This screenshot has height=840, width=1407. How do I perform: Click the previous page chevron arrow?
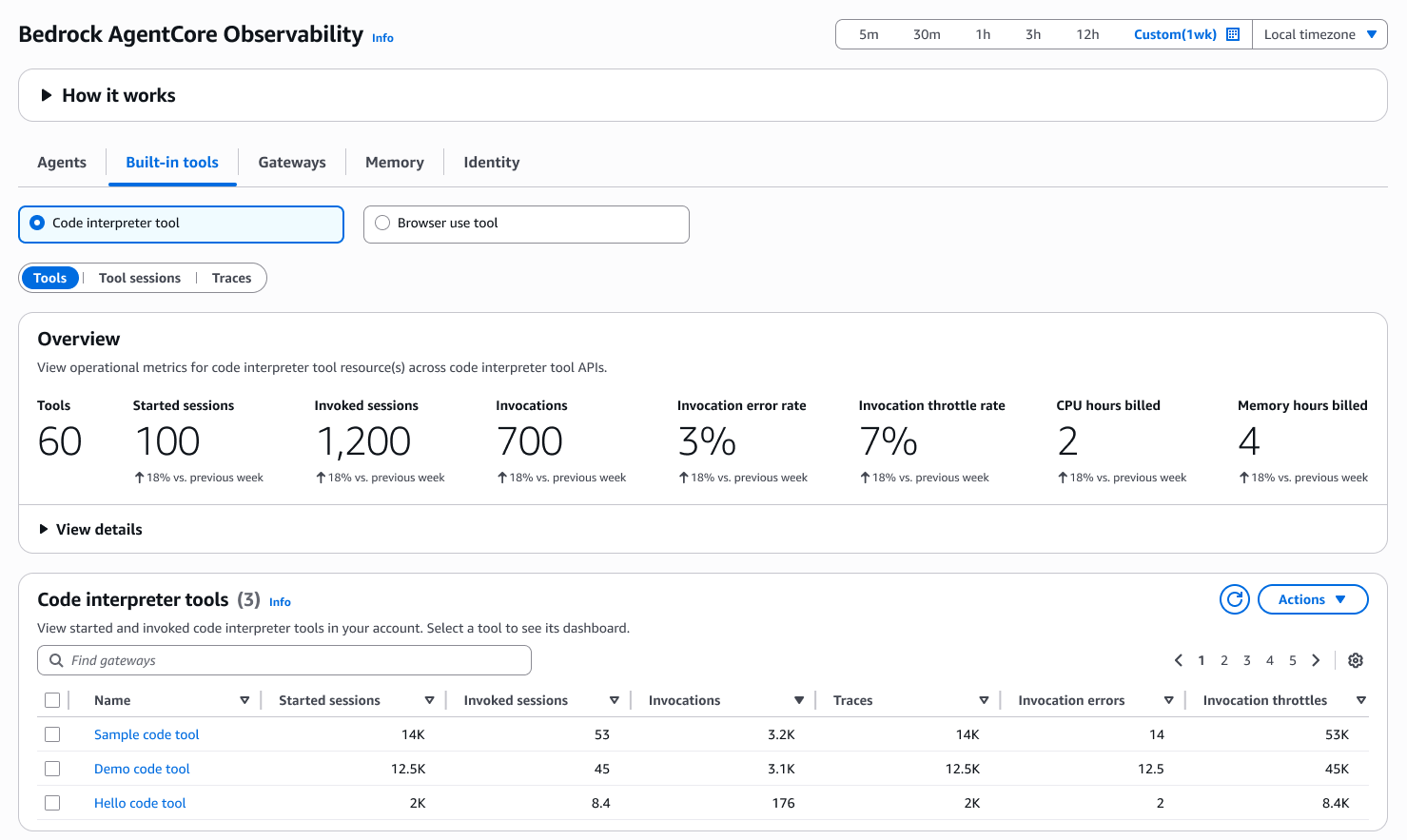coord(1178,659)
